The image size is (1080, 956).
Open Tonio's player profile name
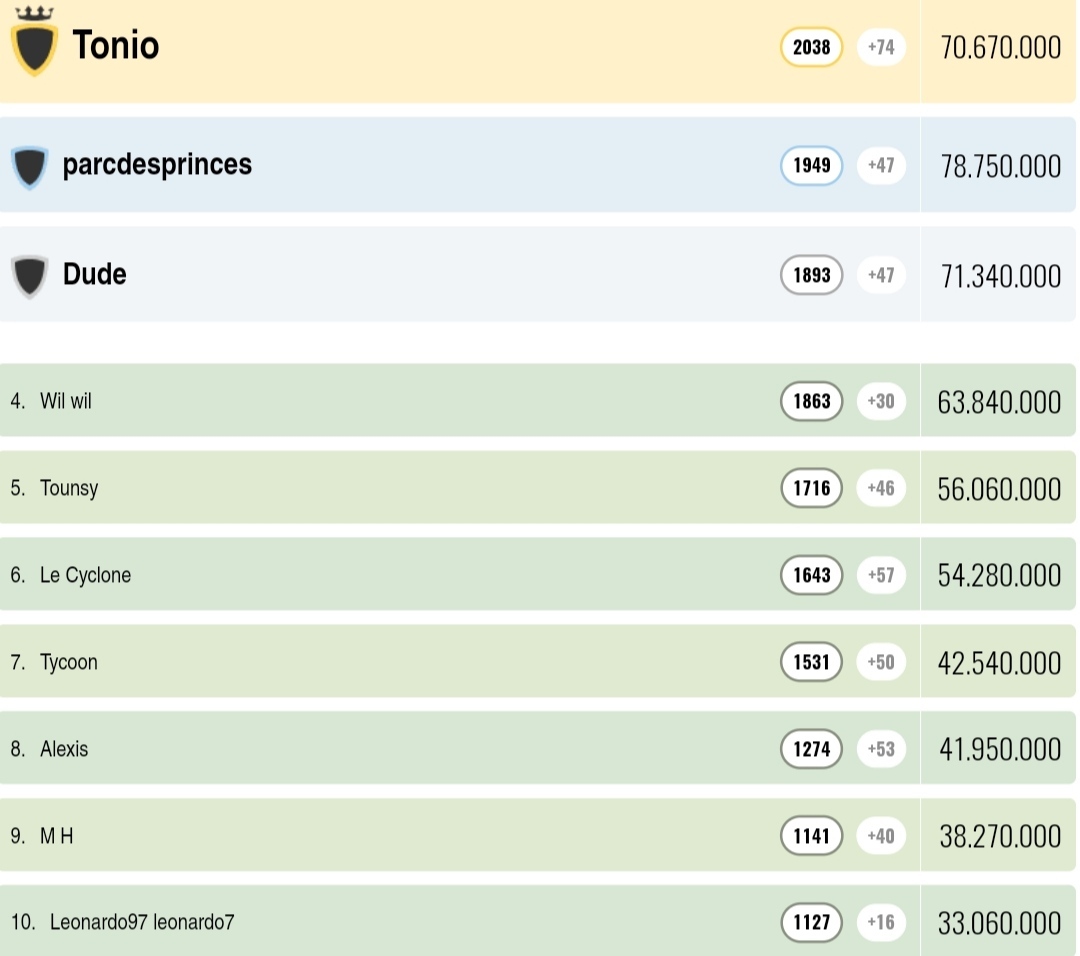(x=115, y=45)
